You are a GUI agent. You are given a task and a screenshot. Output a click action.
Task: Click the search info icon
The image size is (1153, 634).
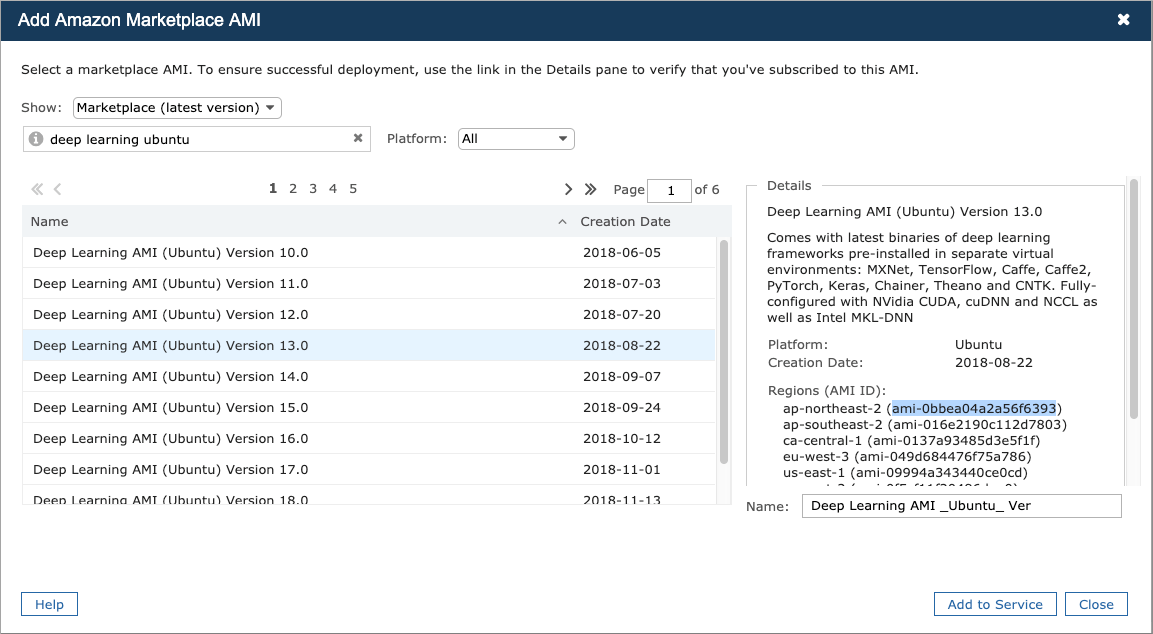coord(36,138)
